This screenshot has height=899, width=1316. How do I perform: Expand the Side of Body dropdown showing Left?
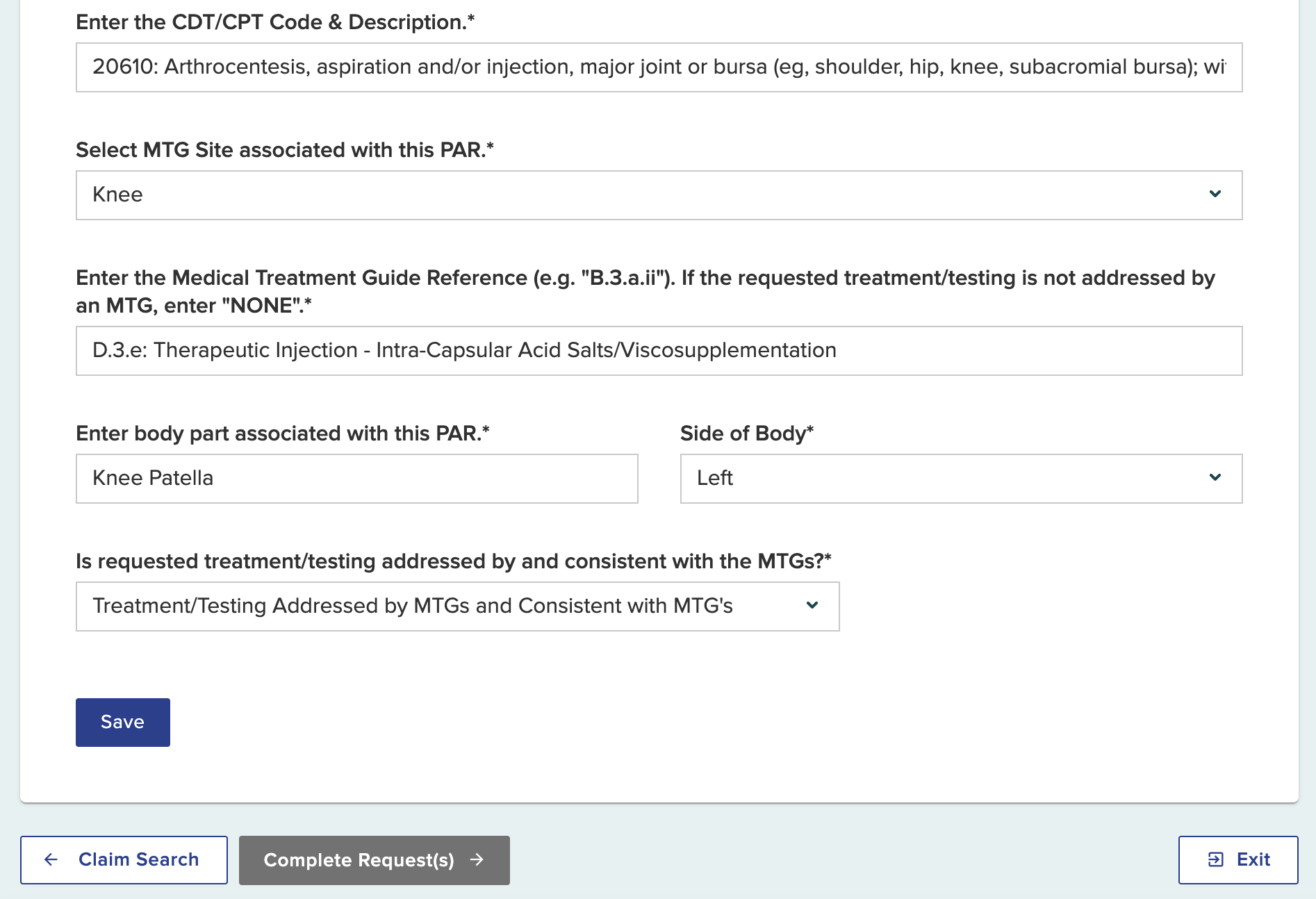(960, 479)
